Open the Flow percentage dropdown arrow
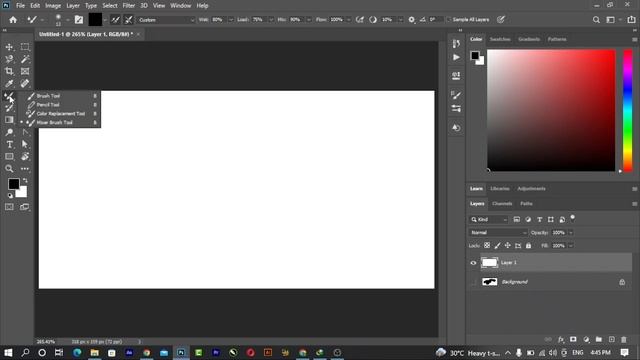Image resolution: width=640 pixels, height=360 pixels. click(x=349, y=20)
